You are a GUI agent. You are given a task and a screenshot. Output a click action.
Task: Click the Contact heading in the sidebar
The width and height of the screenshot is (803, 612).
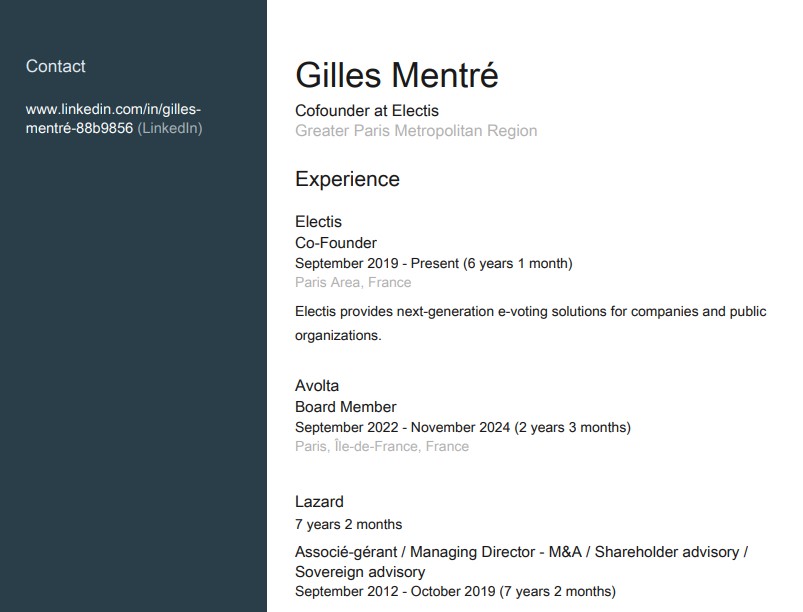point(56,67)
